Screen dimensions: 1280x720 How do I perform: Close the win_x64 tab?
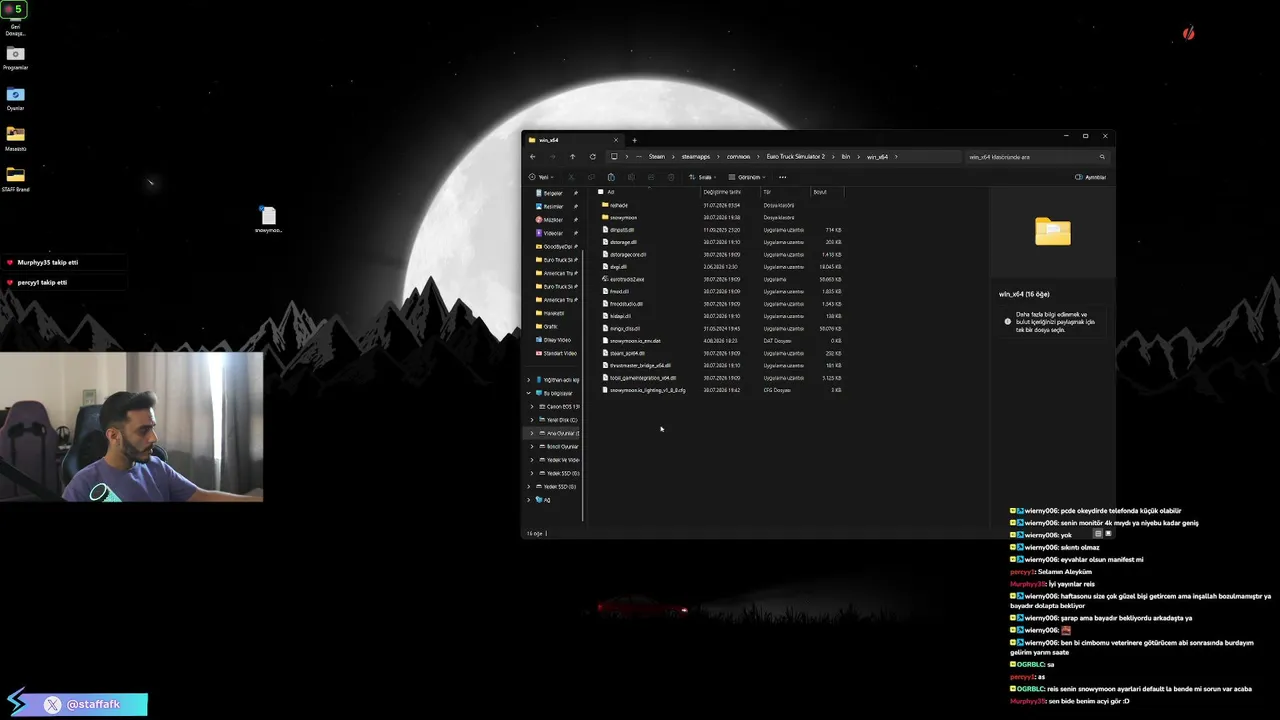point(616,140)
